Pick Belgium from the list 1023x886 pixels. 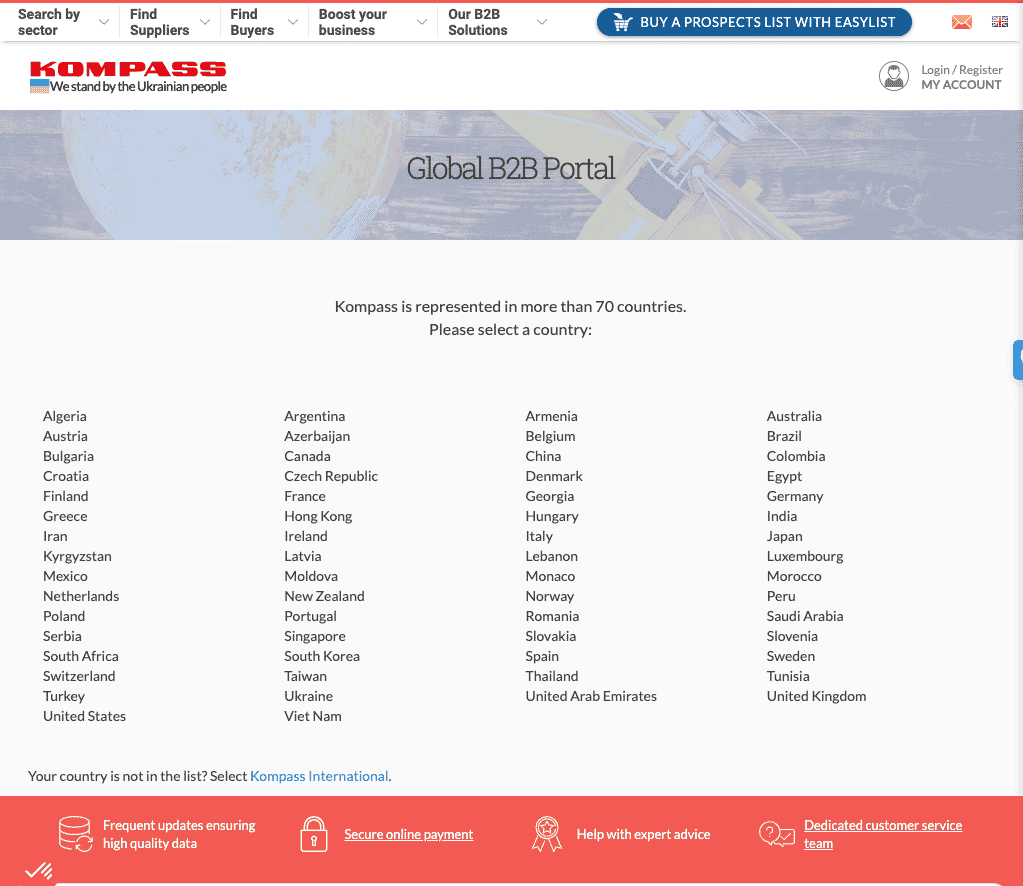(x=550, y=436)
